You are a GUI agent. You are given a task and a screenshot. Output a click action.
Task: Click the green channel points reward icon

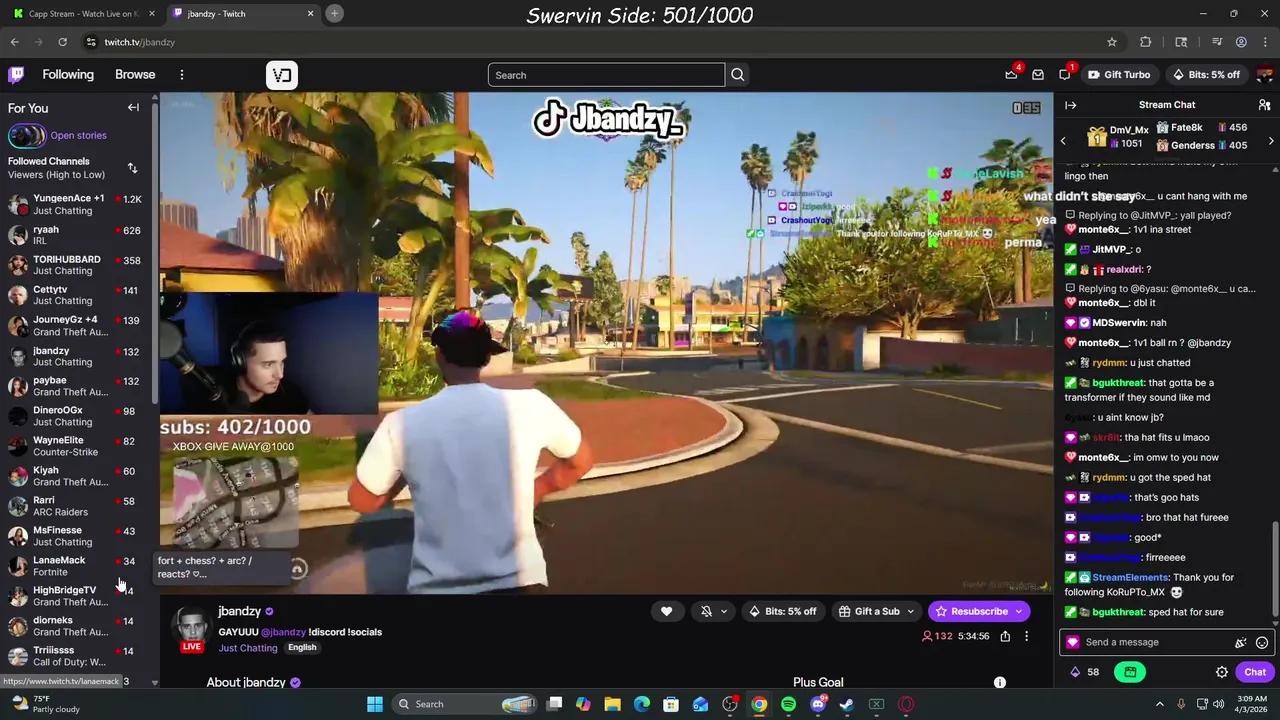[1130, 672]
